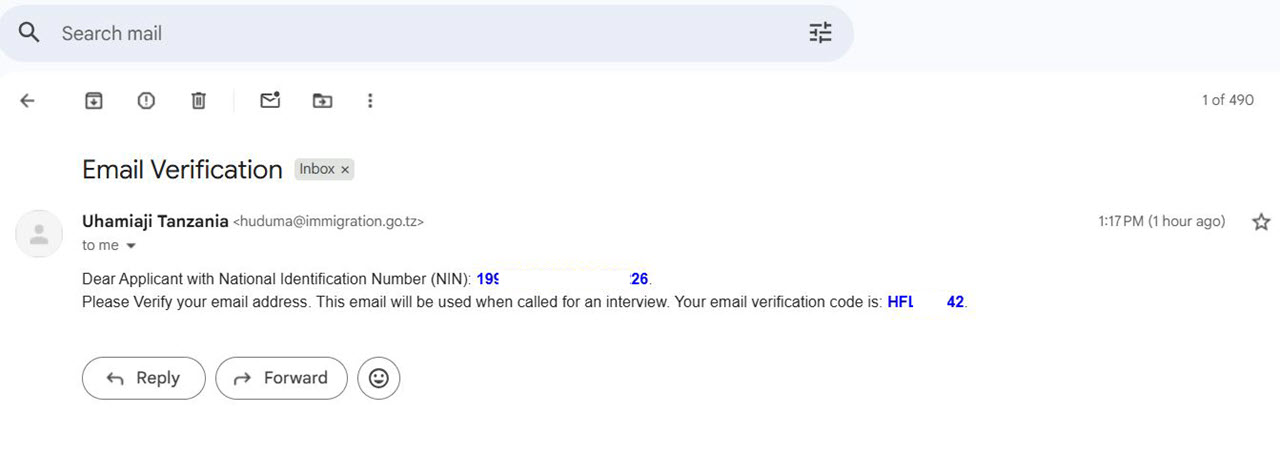The height and width of the screenshot is (476, 1280).
Task: Click the search magnifier icon
Action: [x=30, y=33]
